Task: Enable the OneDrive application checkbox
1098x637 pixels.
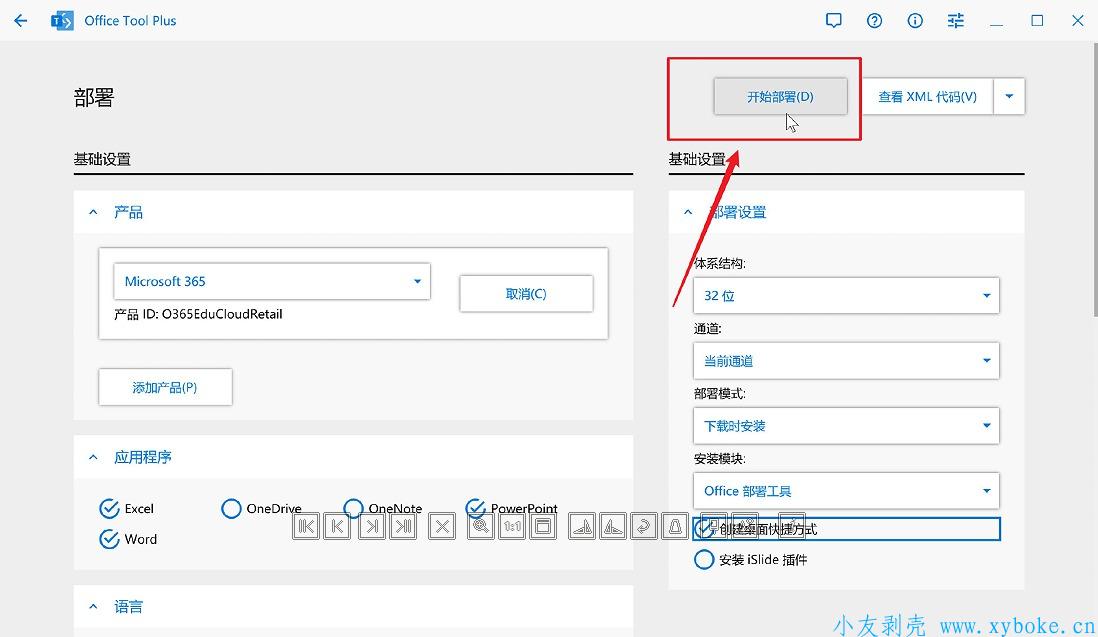Action: point(231,509)
